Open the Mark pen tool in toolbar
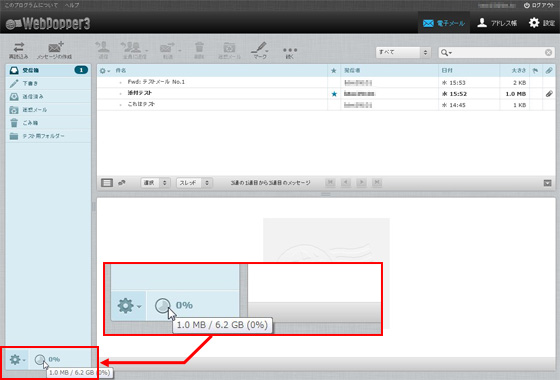Viewport: 560px width, 380px height. (260, 50)
